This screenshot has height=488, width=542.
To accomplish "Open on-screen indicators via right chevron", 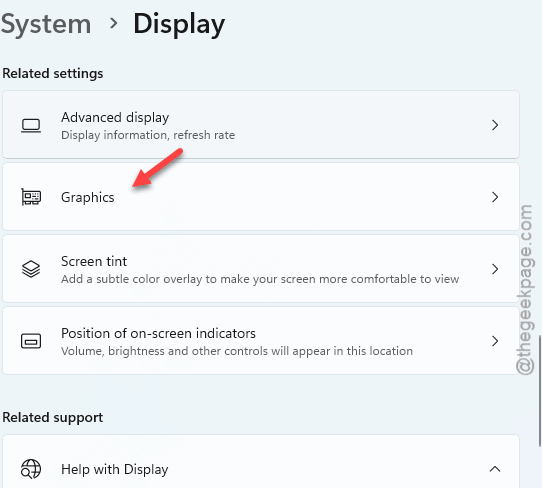I will click(x=495, y=341).
